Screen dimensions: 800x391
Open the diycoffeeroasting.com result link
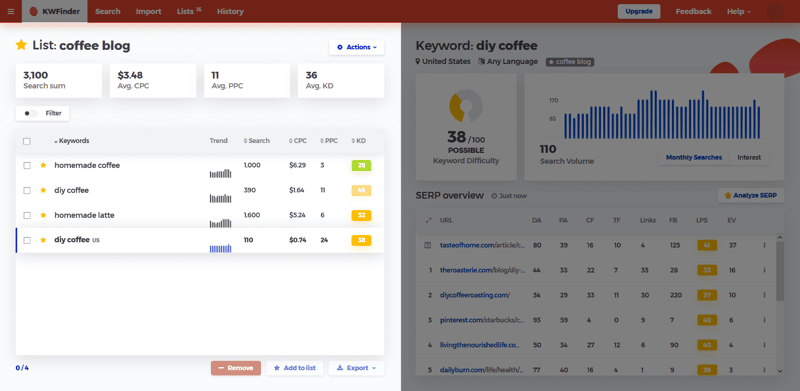(x=475, y=295)
